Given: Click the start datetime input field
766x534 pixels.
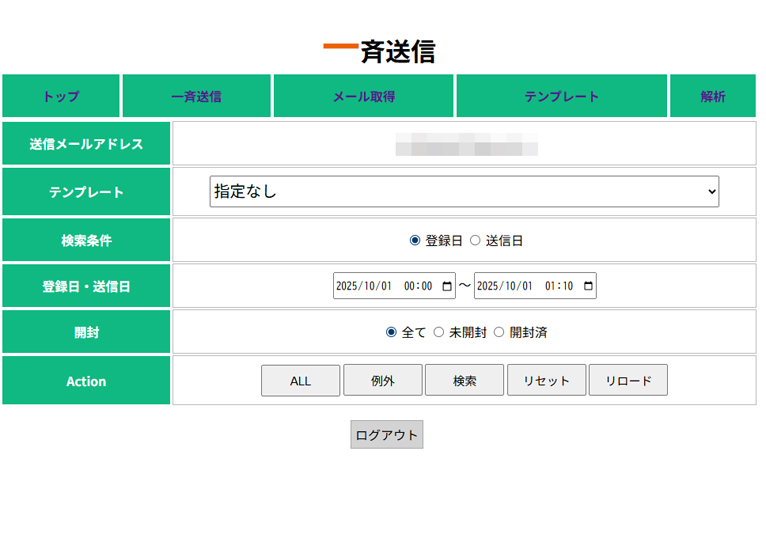Looking at the screenshot, I should (x=384, y=286).
